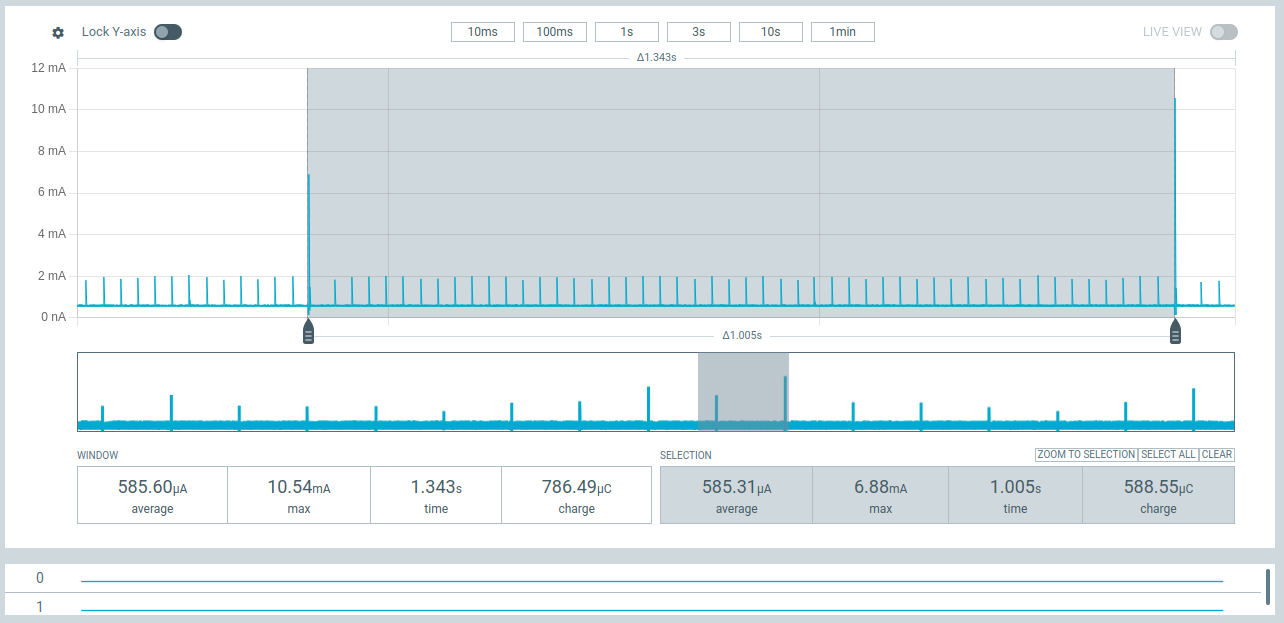
Task: Choose the 1min time window
Action: pos(842,32)
